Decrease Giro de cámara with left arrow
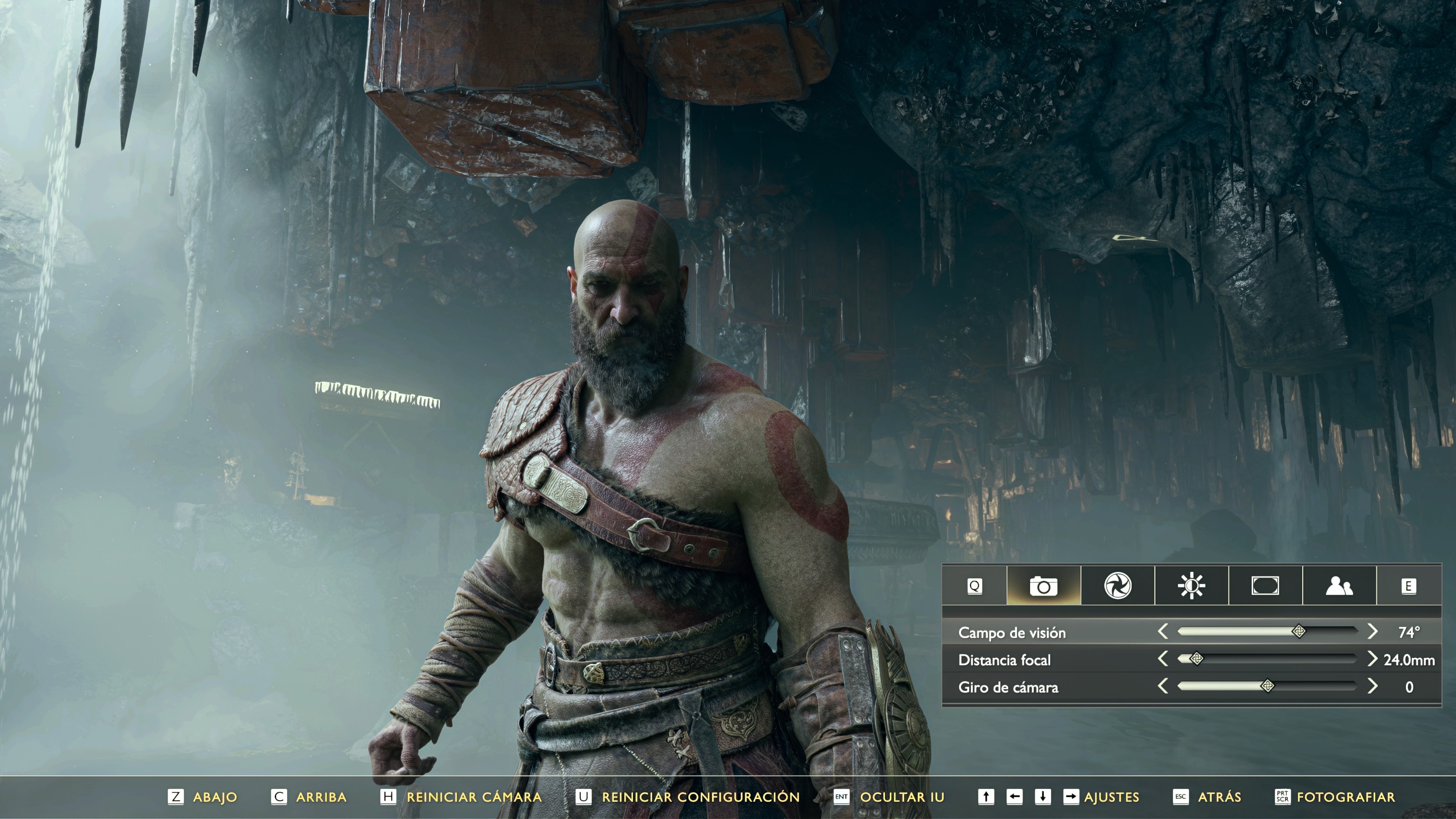The width and height of the screenshot is (1456, 819). (1163, 686)
